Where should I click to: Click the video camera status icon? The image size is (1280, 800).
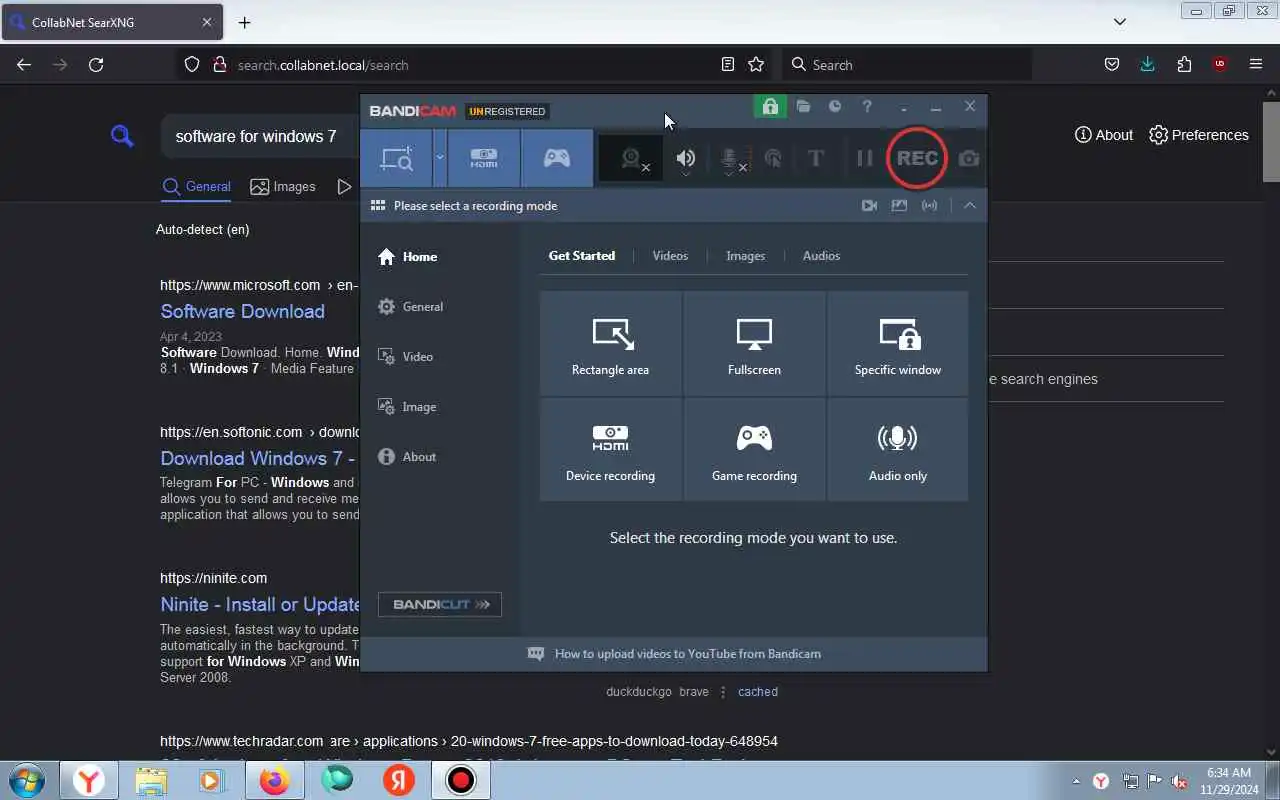point(869,205)
